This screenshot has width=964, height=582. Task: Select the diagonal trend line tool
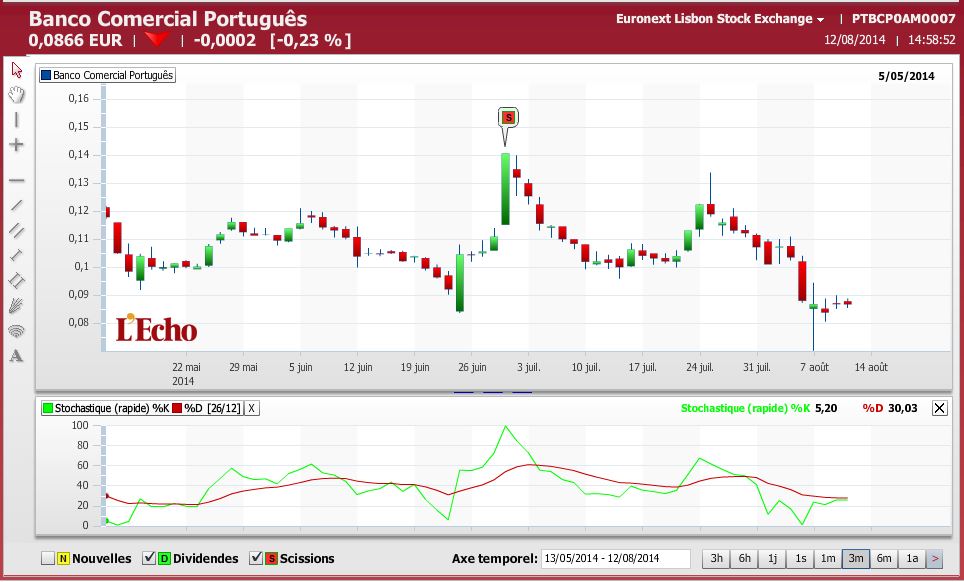17,205
